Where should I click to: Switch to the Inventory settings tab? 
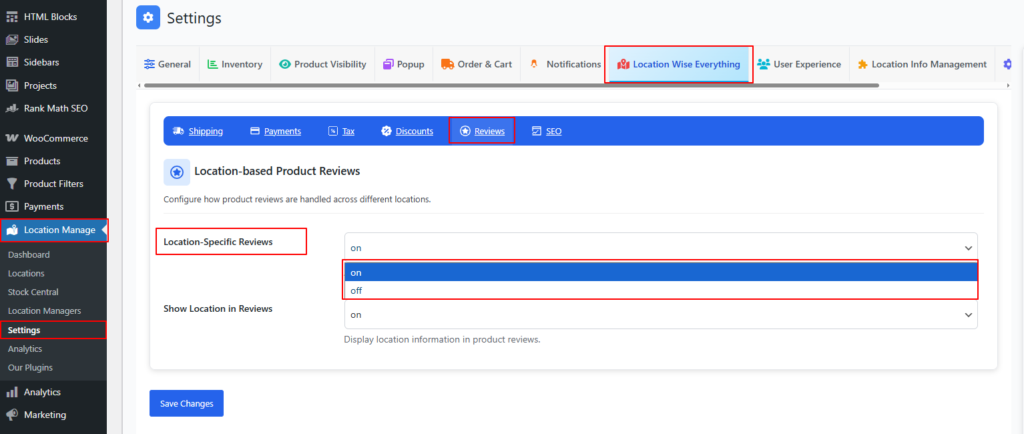[235, 64]
